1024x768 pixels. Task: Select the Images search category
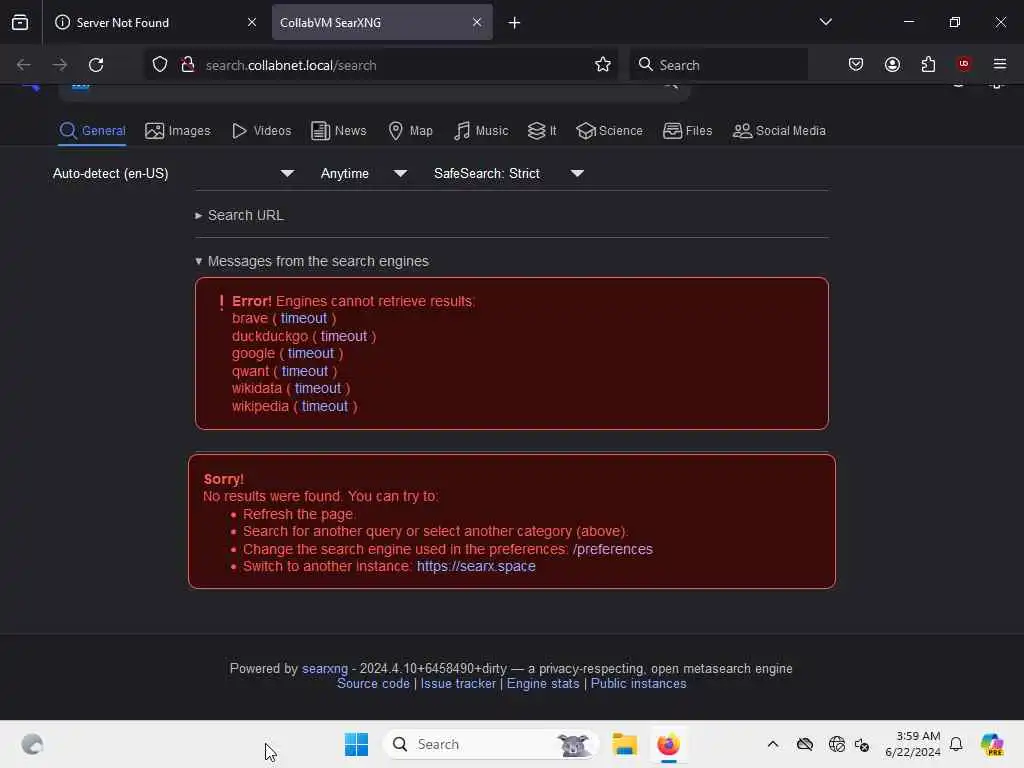point(178,131)
